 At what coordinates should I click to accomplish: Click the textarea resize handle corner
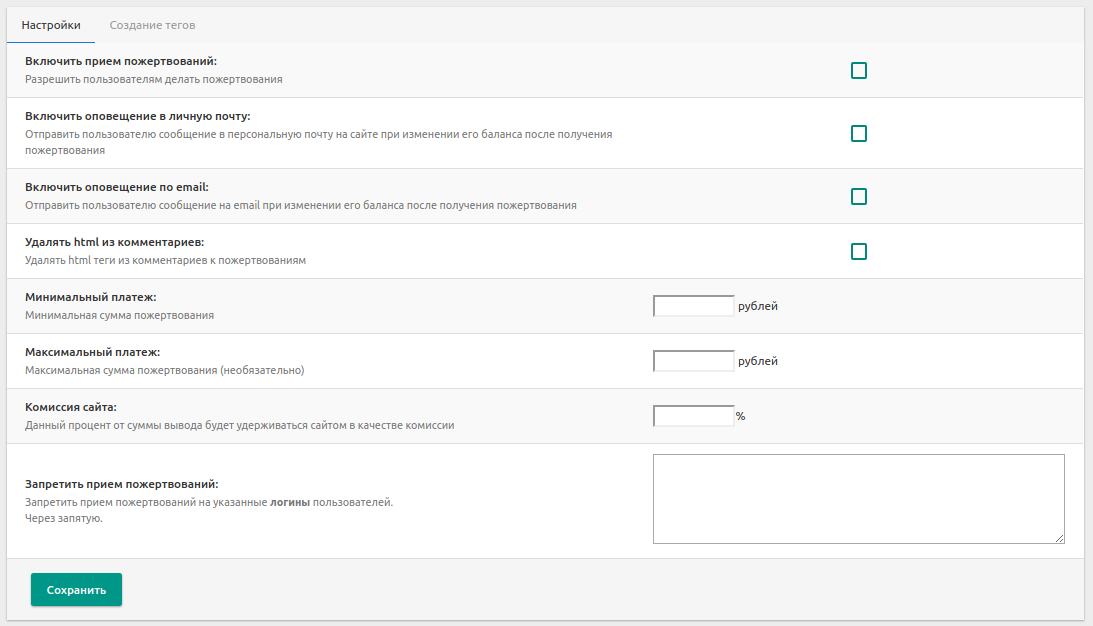point(1059,538)
